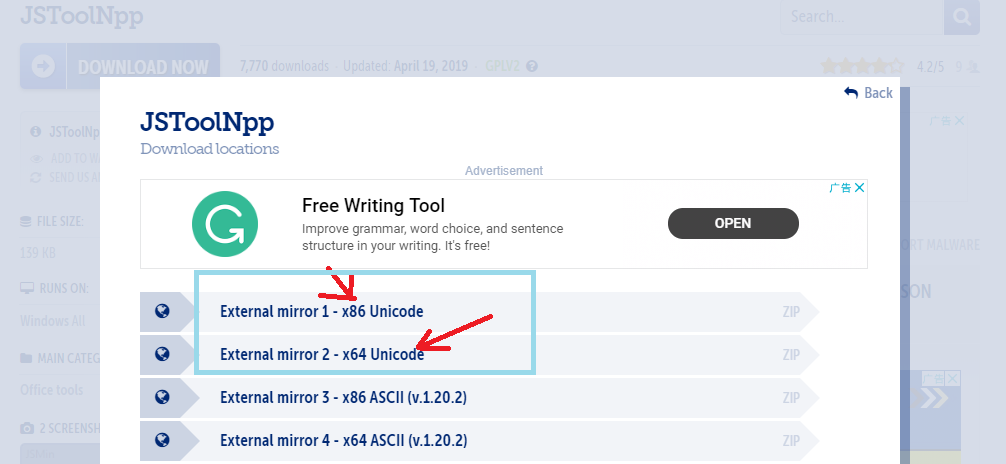Image resolution: width=1006 pixels, height=464 pixels.
Task: Download from External mirror 1 - x86 Unicode
Action: click(321, 311)
